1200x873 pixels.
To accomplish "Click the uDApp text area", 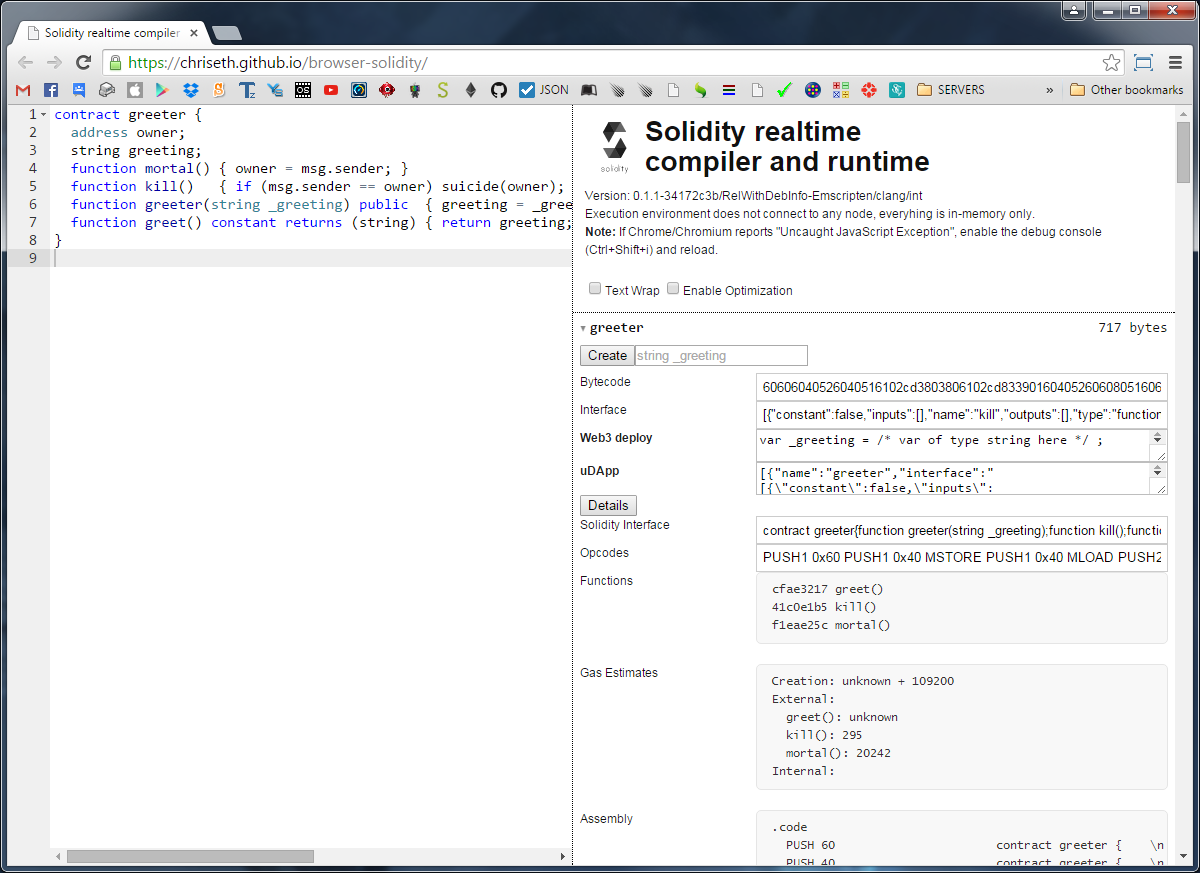I will [962, 478].
